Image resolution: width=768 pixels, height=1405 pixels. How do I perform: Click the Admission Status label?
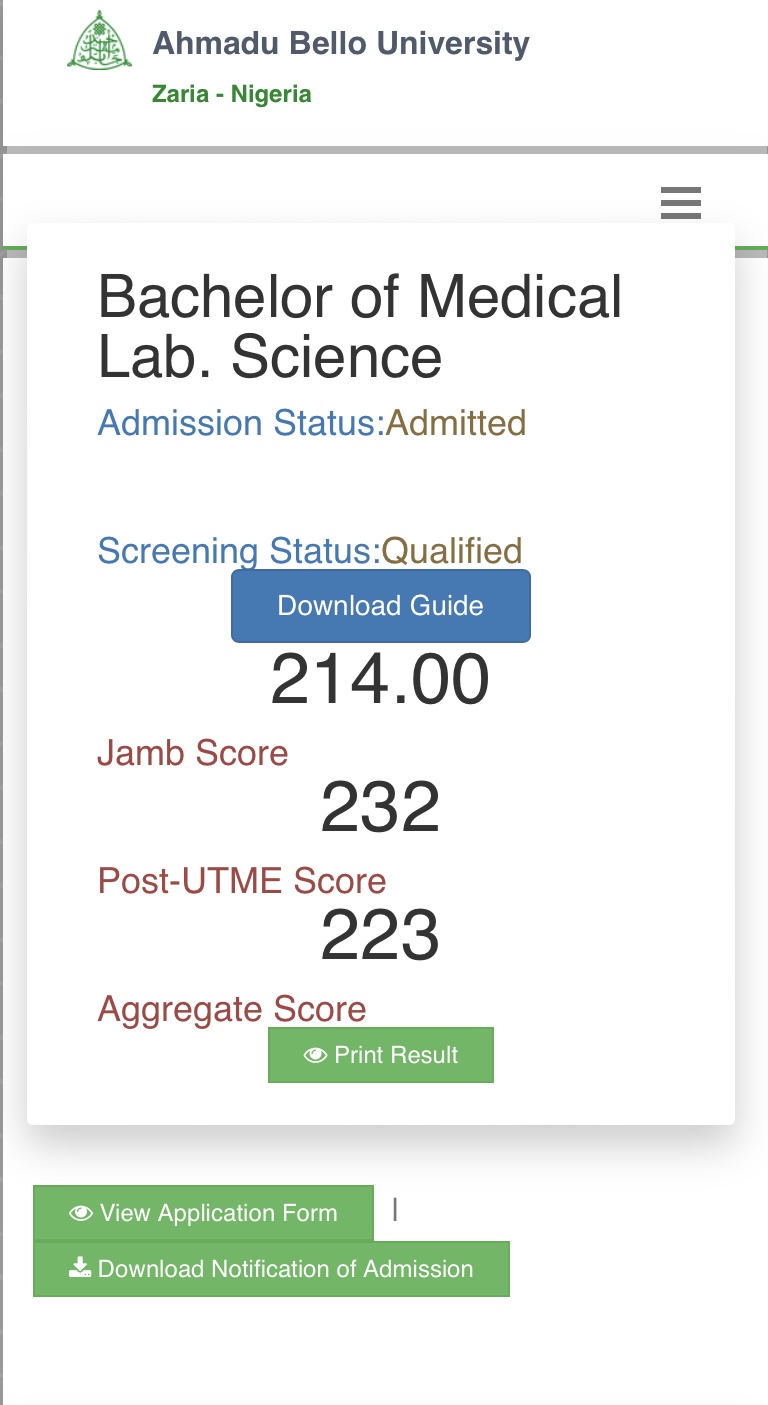point(241,423)
